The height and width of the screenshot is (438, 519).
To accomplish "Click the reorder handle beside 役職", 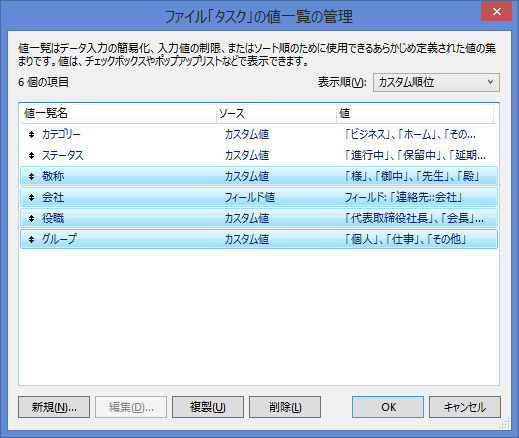I will click(x=31, y=218).
